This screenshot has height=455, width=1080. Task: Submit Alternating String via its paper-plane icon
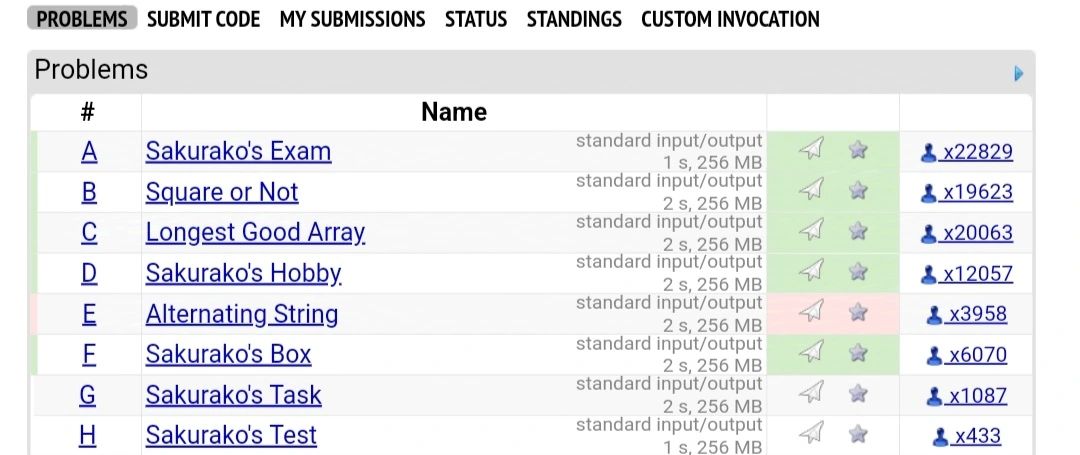pyautogui.click(x=811, y=311)
